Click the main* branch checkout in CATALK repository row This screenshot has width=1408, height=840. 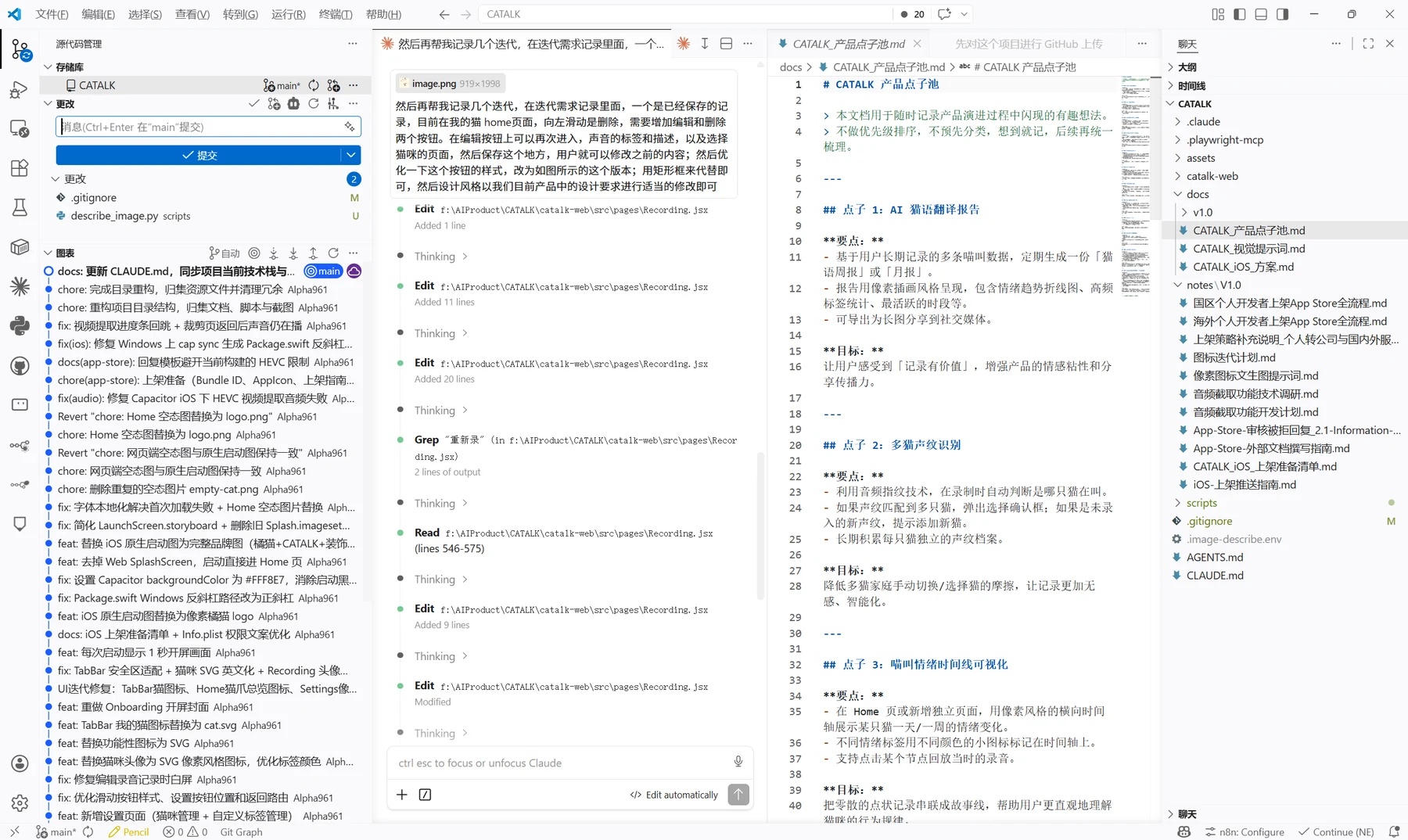pos(282,85)
